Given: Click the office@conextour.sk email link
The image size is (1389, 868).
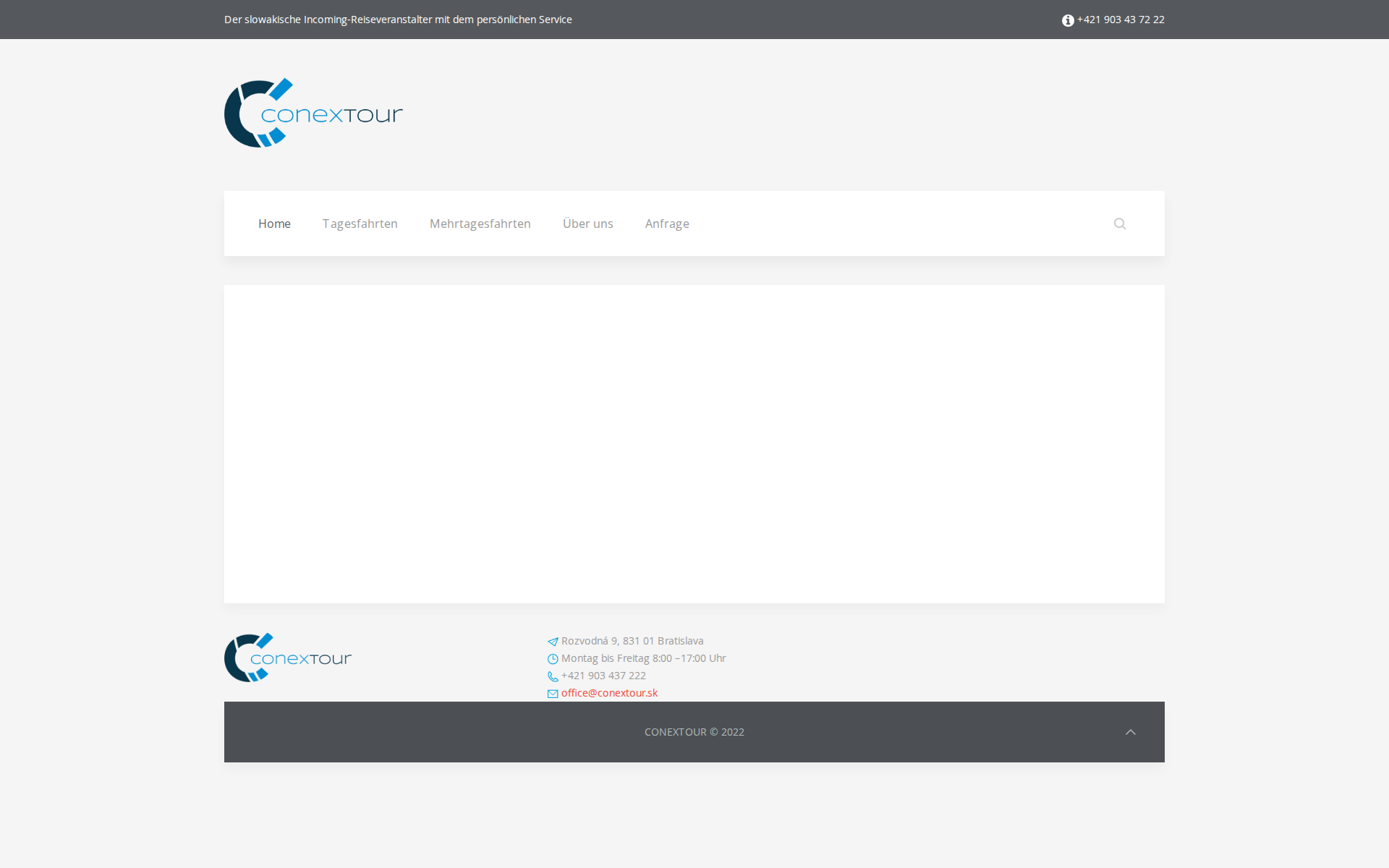Looking at the screenshot, I should click(609, 693).
